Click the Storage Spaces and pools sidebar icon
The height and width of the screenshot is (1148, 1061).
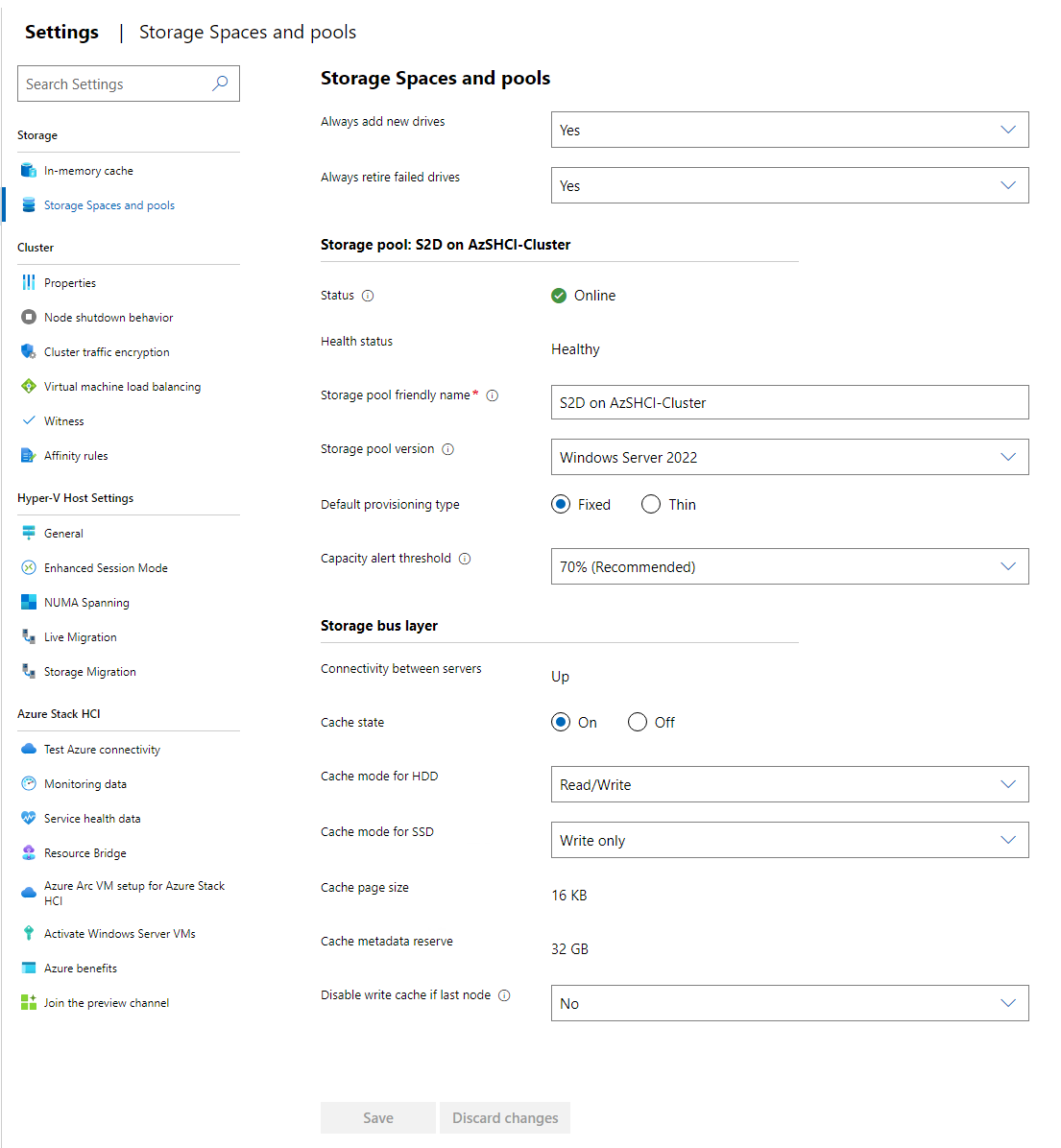point(28,204)
